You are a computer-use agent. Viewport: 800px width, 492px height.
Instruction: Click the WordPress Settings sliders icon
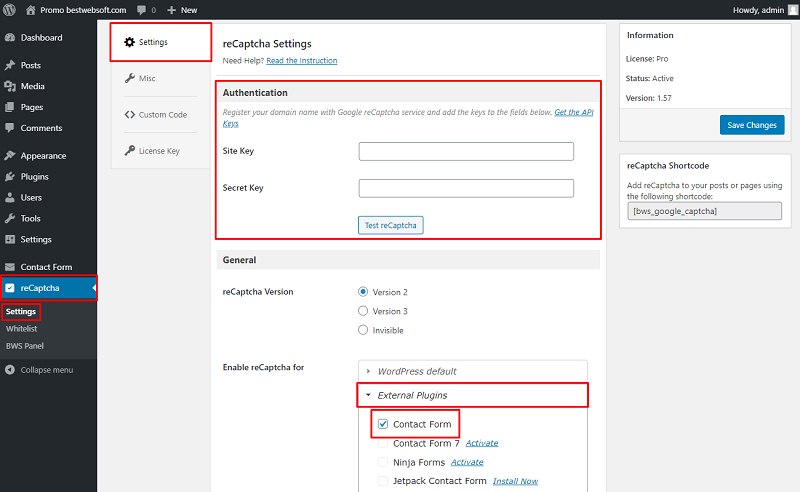point(10,239)
